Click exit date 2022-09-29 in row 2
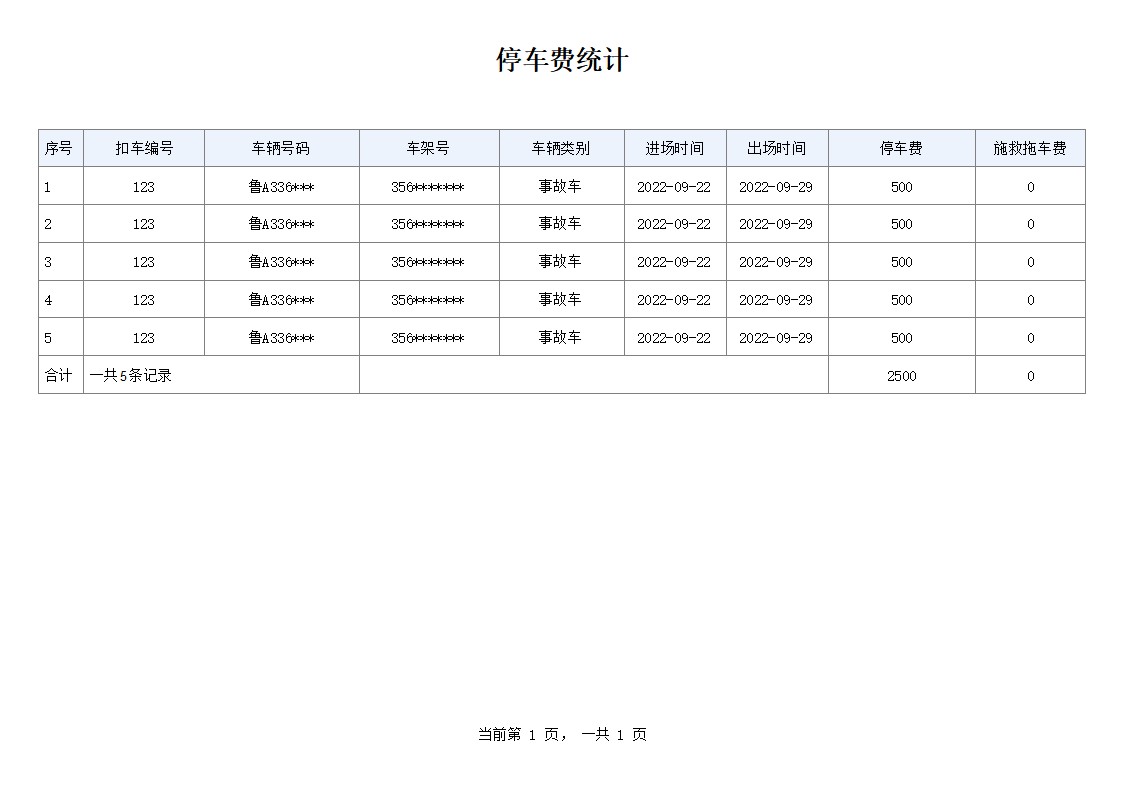This screenshot has height=794, width=1123. point(776,225)
